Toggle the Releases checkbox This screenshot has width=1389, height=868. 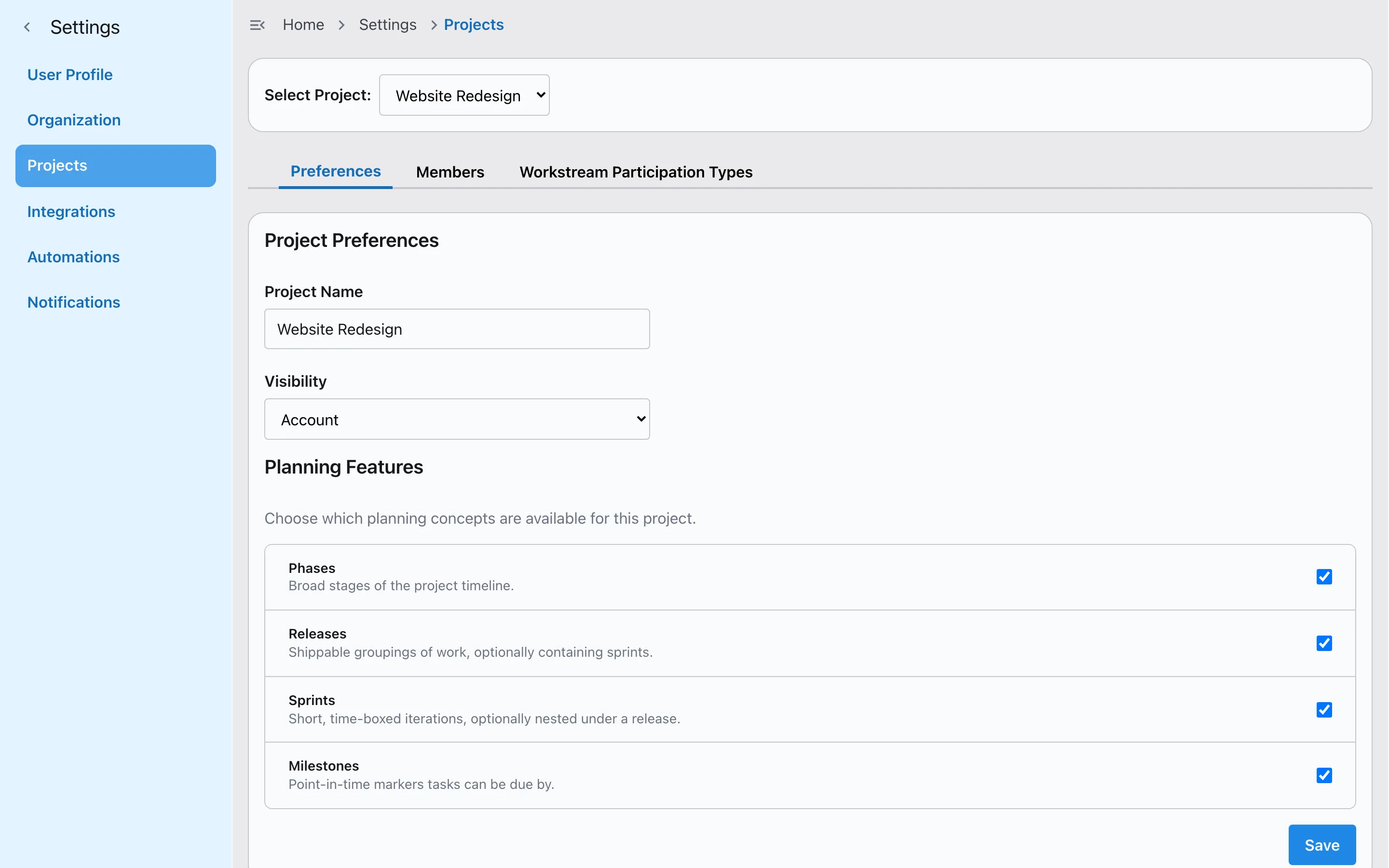(1323, 643)
